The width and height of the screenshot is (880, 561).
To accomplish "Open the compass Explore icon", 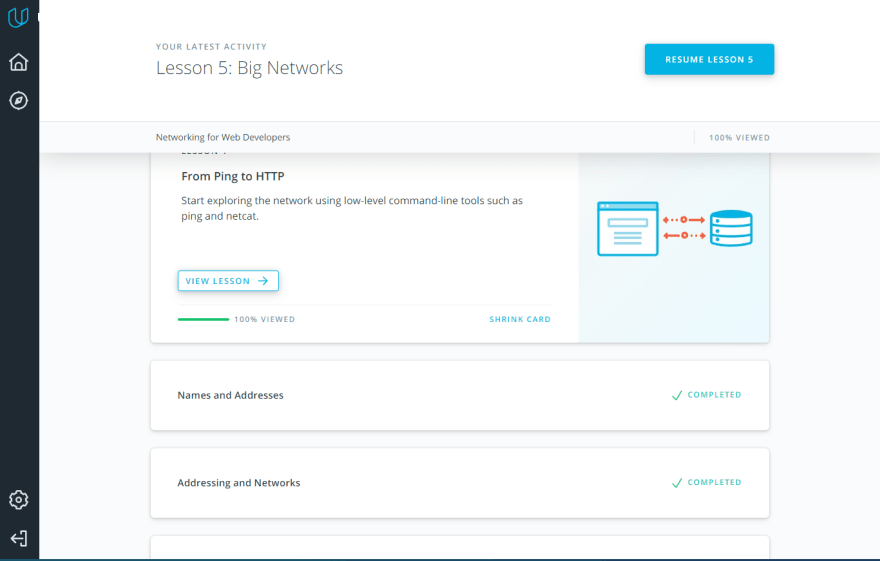I will (x=19, y=100).
